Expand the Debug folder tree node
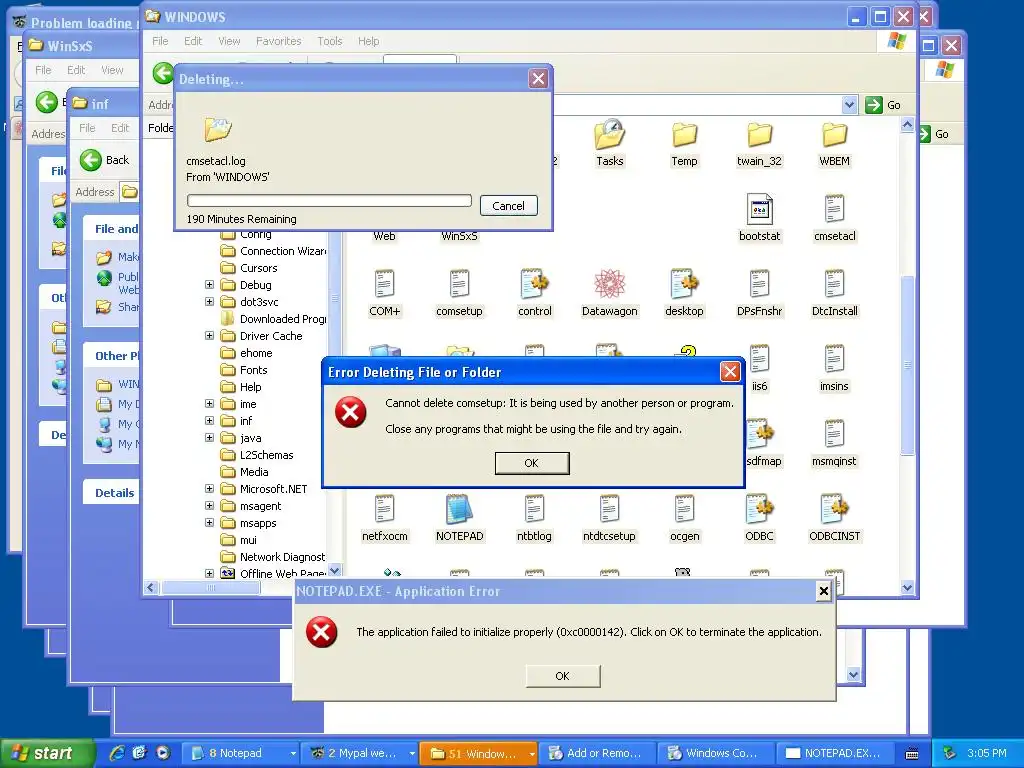The image size is (1024, 768). pyautogui.click(x=209, y=285)
